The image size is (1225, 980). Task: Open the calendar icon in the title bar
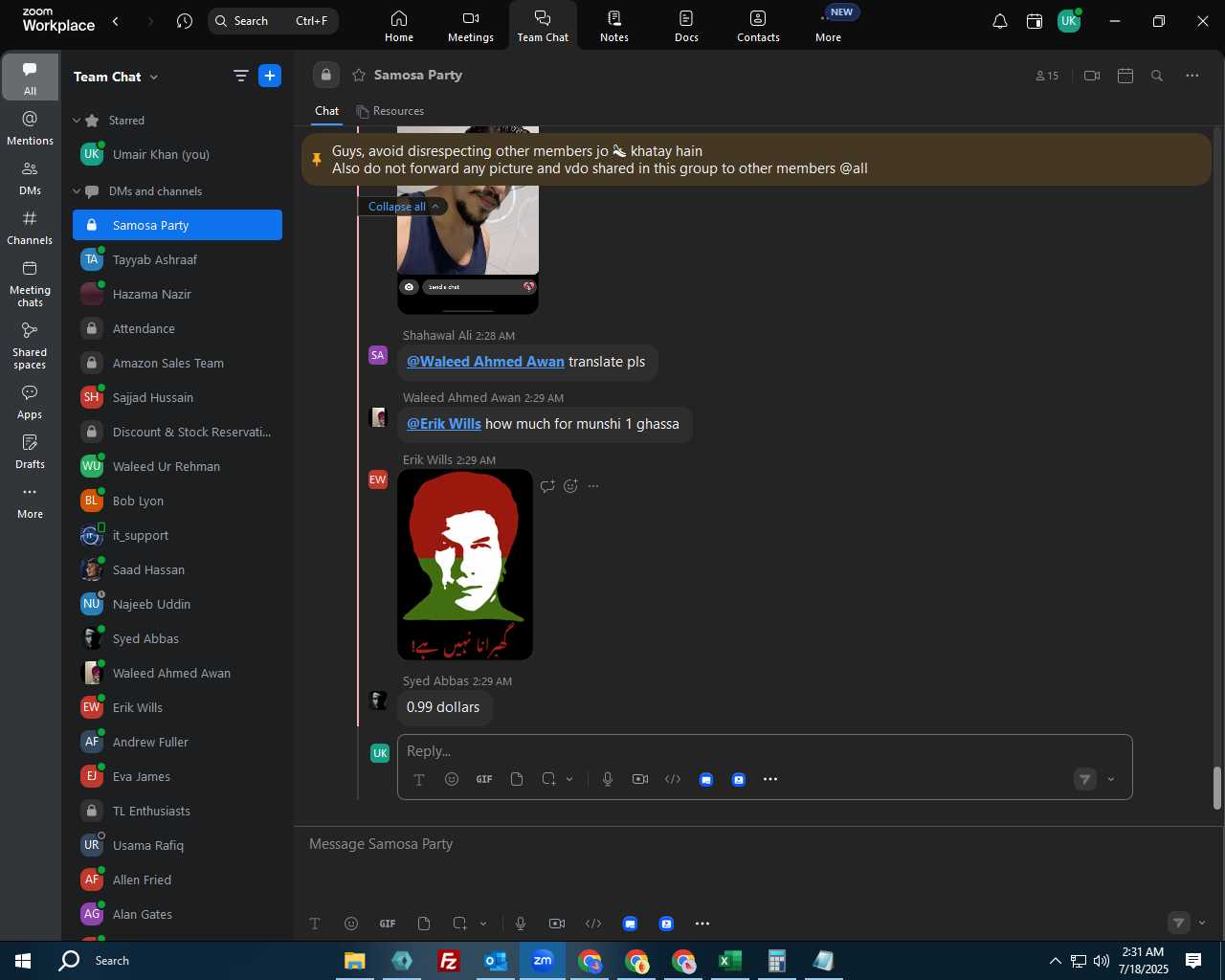(1035, 21)
